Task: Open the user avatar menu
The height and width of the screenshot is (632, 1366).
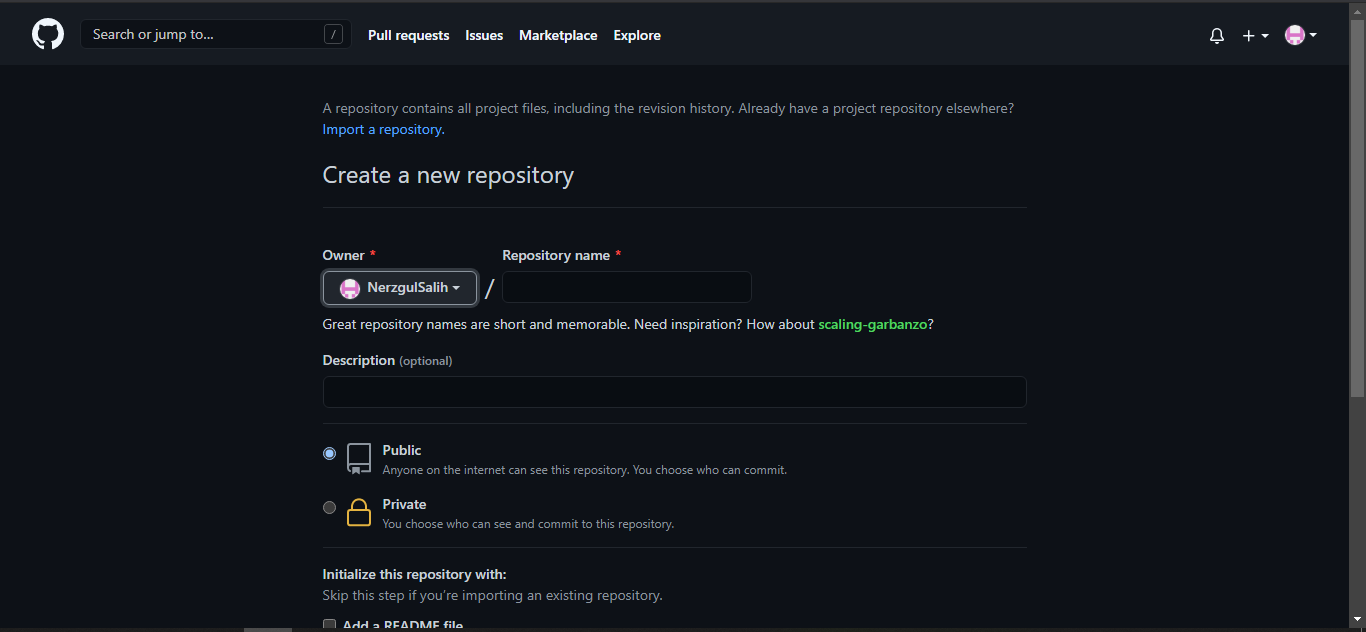Action: [1301, 35]
